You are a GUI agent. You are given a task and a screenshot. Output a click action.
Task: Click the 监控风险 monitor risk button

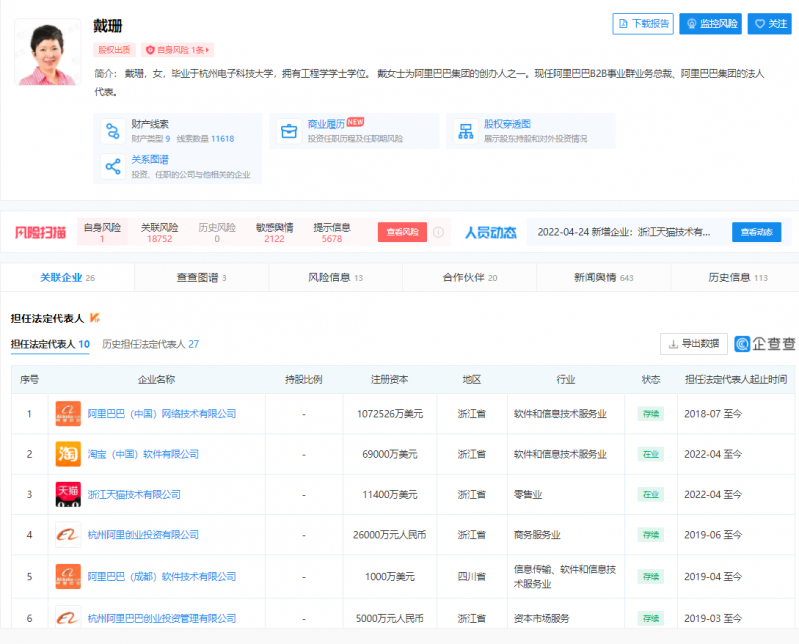(x=710, y=24)
